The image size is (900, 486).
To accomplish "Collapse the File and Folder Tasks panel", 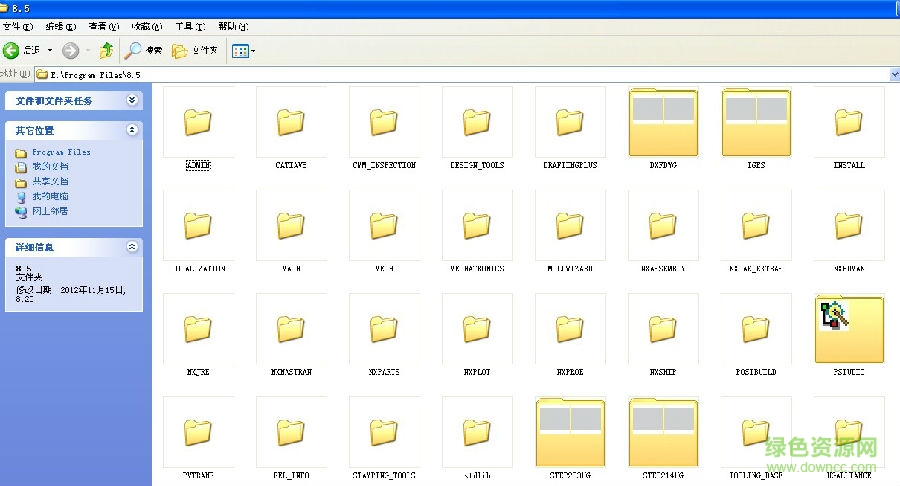I will 132,101.
